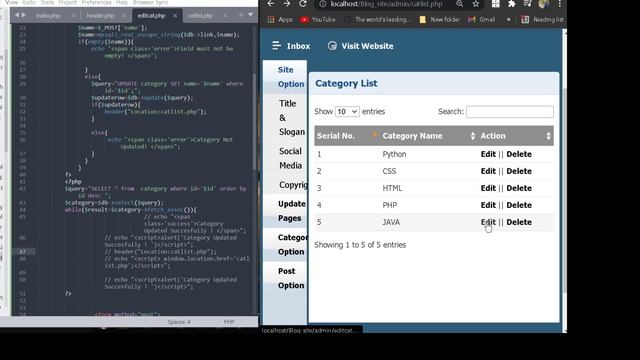Reload the catlist.php page
The height and width of the screenshot is (360, 640).
[x=302, y=4]
